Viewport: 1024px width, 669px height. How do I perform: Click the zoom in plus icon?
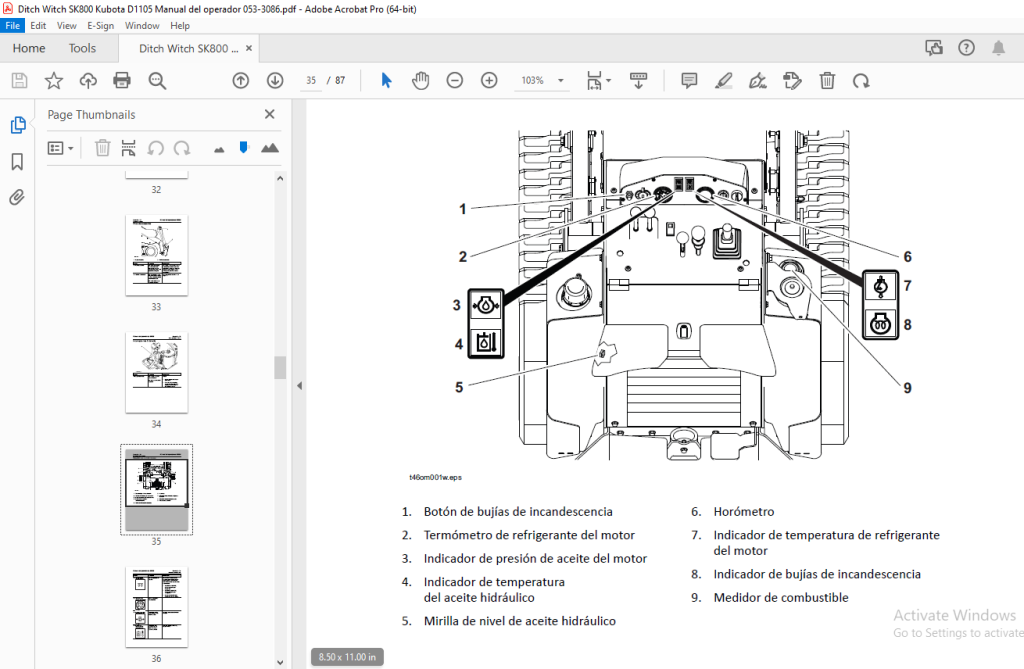click(489, 80)
